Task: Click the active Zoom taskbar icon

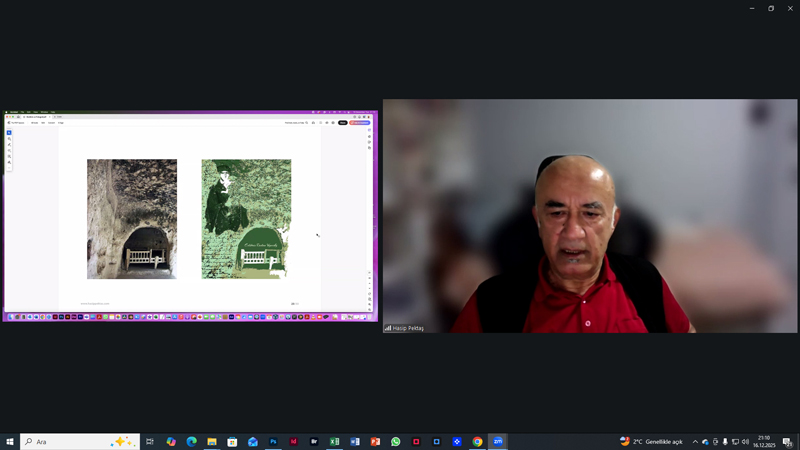Action: (498, 441)
